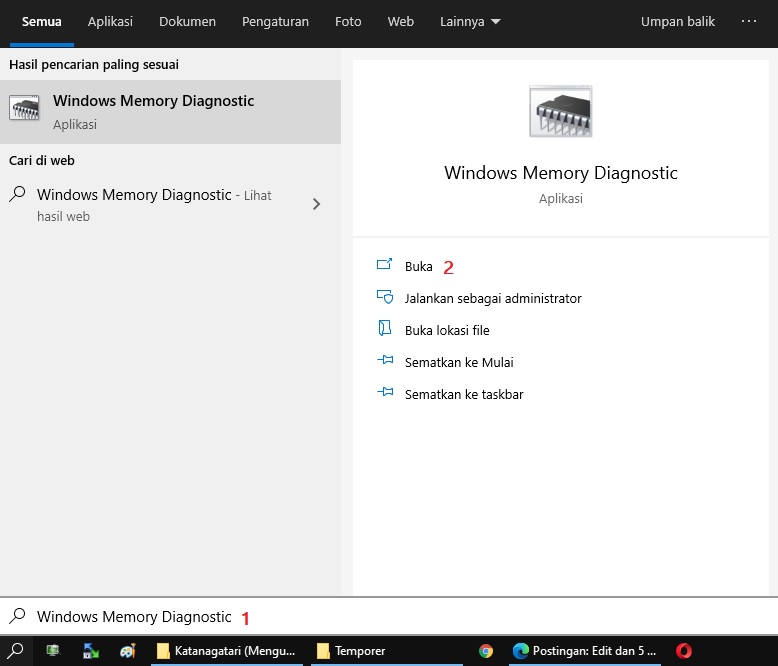Open Google Chrome from taskbar
The height and width of the screenshot is (666, 778).
(486, 651)
